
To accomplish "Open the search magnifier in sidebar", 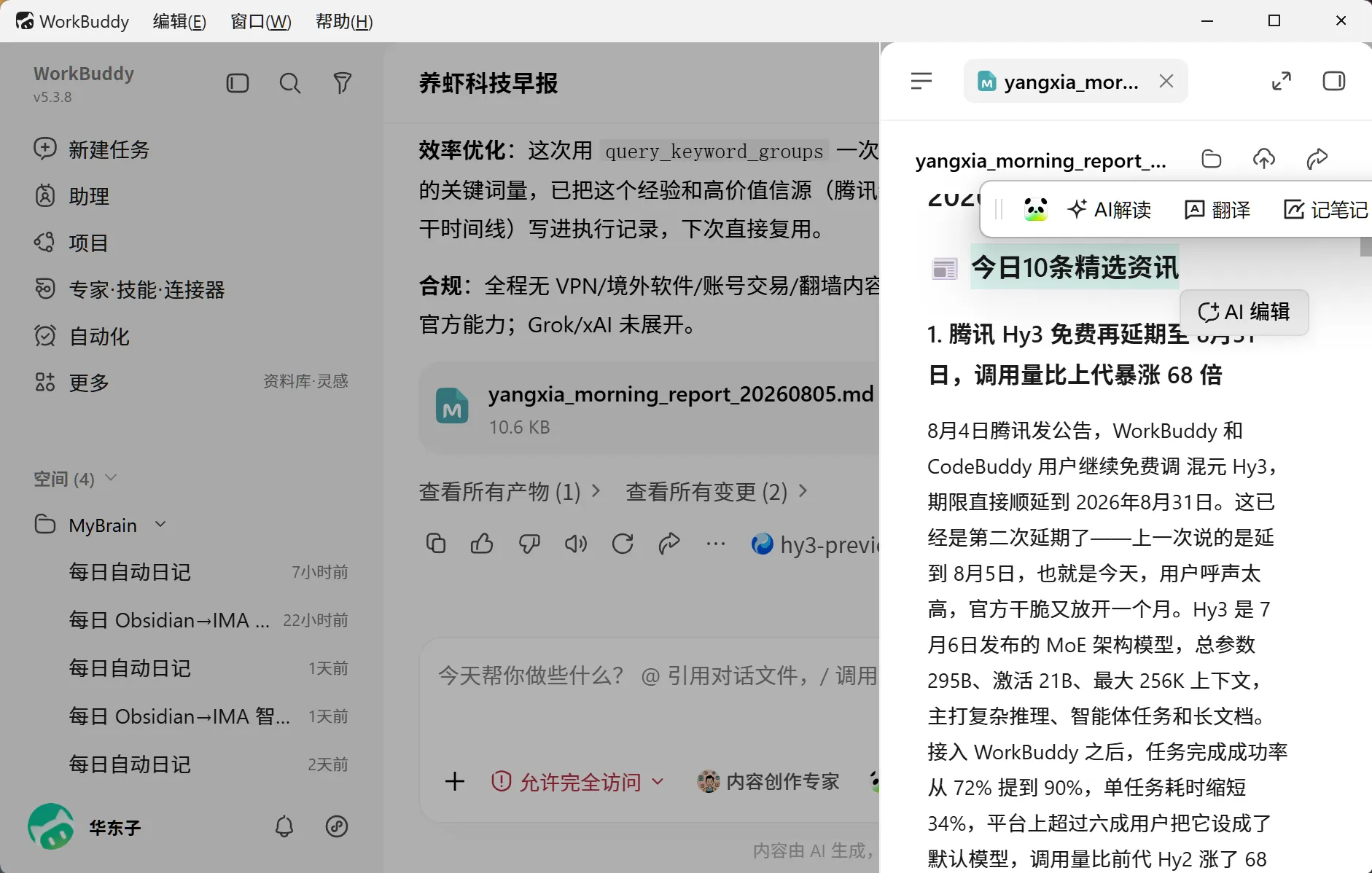I will pos(290,83).
